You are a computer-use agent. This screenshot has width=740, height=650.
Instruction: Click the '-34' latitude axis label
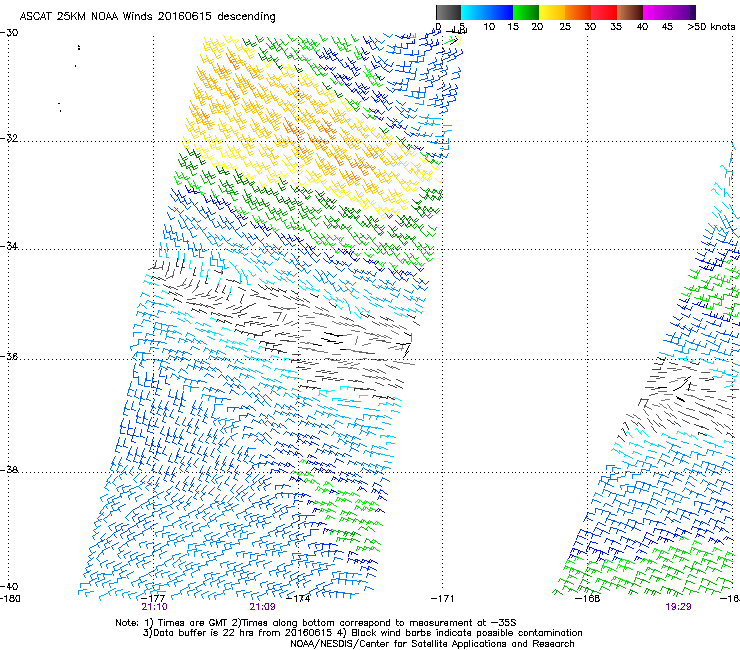[9, 246]
